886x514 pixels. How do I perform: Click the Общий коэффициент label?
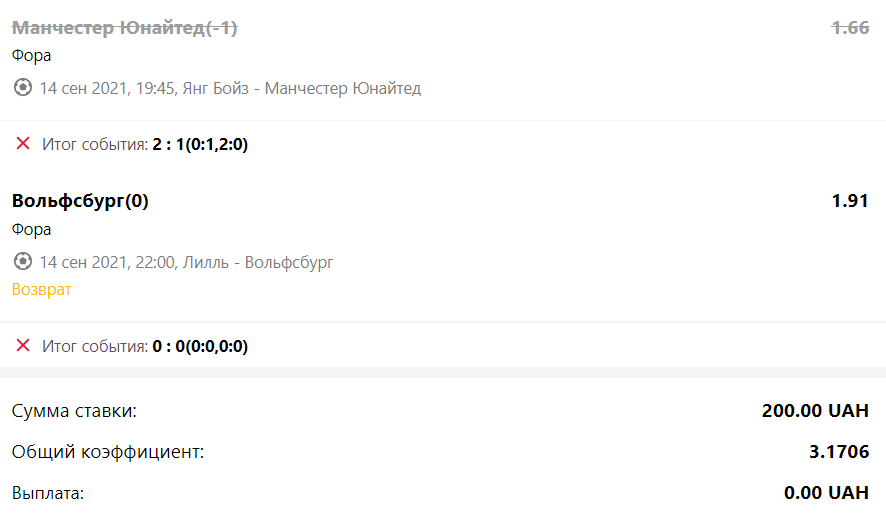click(x=108, y=452)
